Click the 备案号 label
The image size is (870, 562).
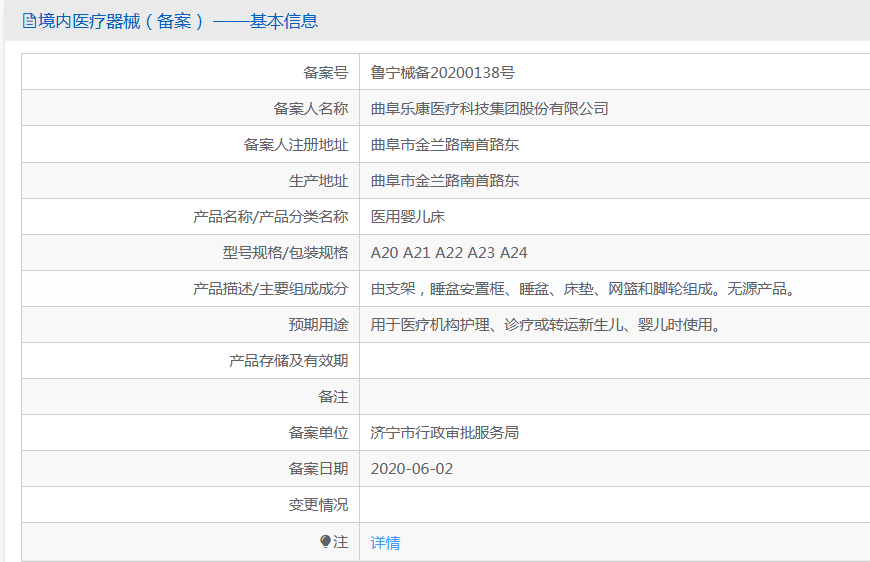[325, 72]
